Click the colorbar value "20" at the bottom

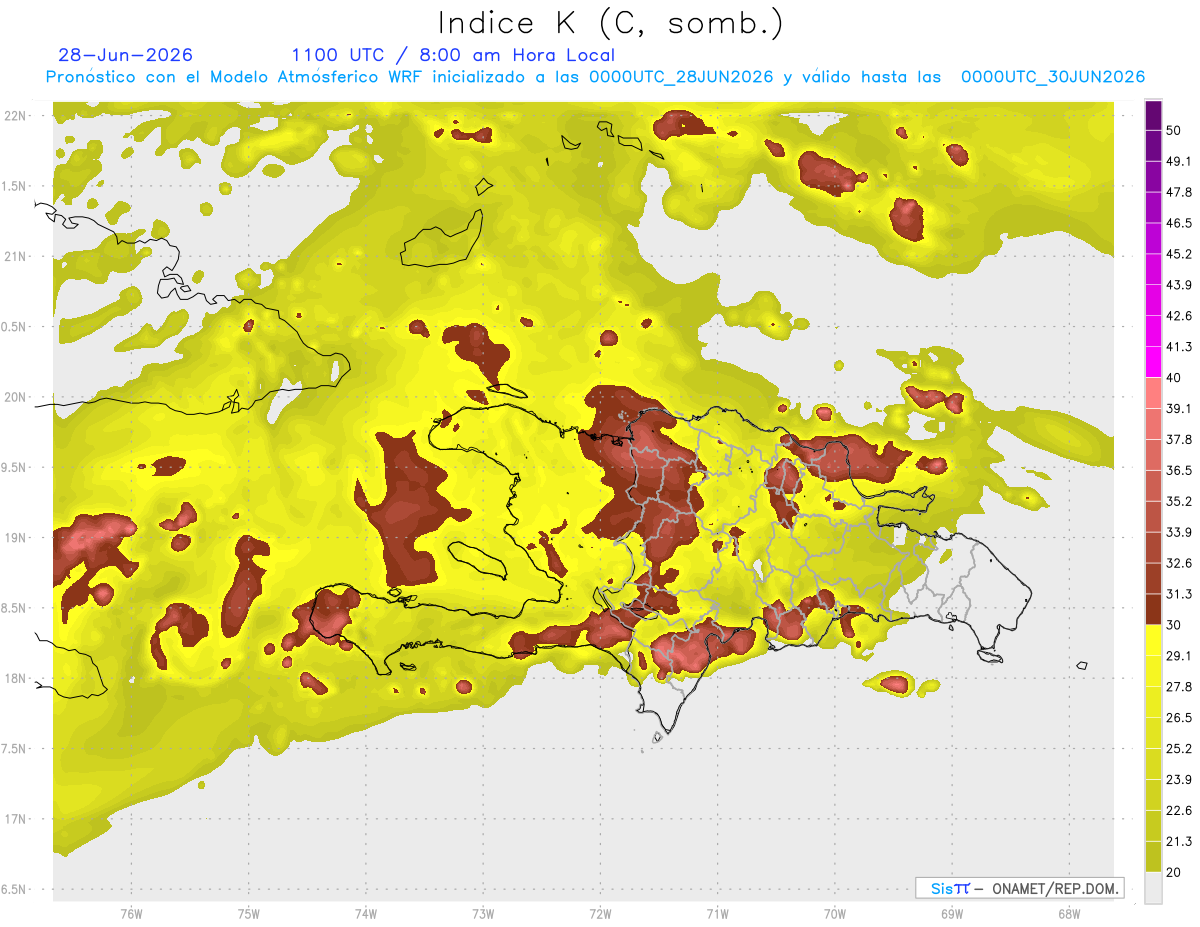(1175, 872)
